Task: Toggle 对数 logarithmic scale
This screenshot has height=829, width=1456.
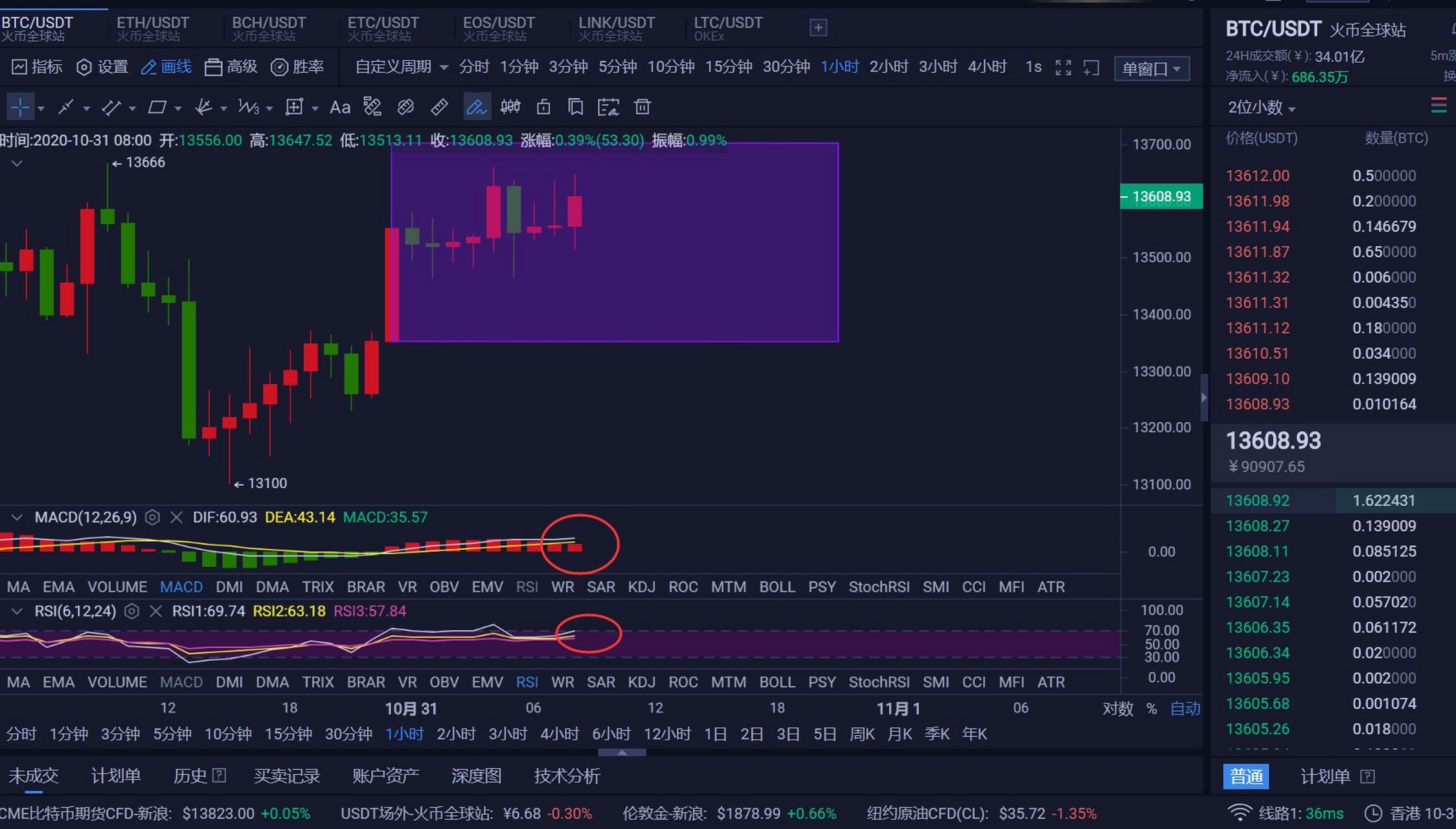Action: tap(1118, 709)
